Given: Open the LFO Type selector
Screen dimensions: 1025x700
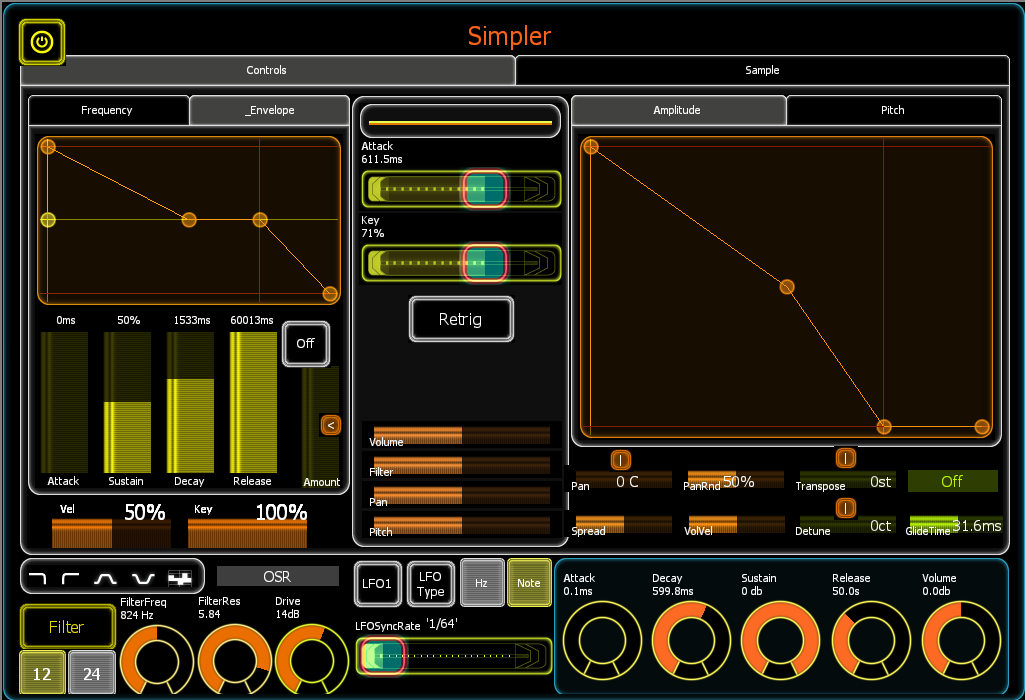Looking at the screenshot, I should click(x=430, y=584).
